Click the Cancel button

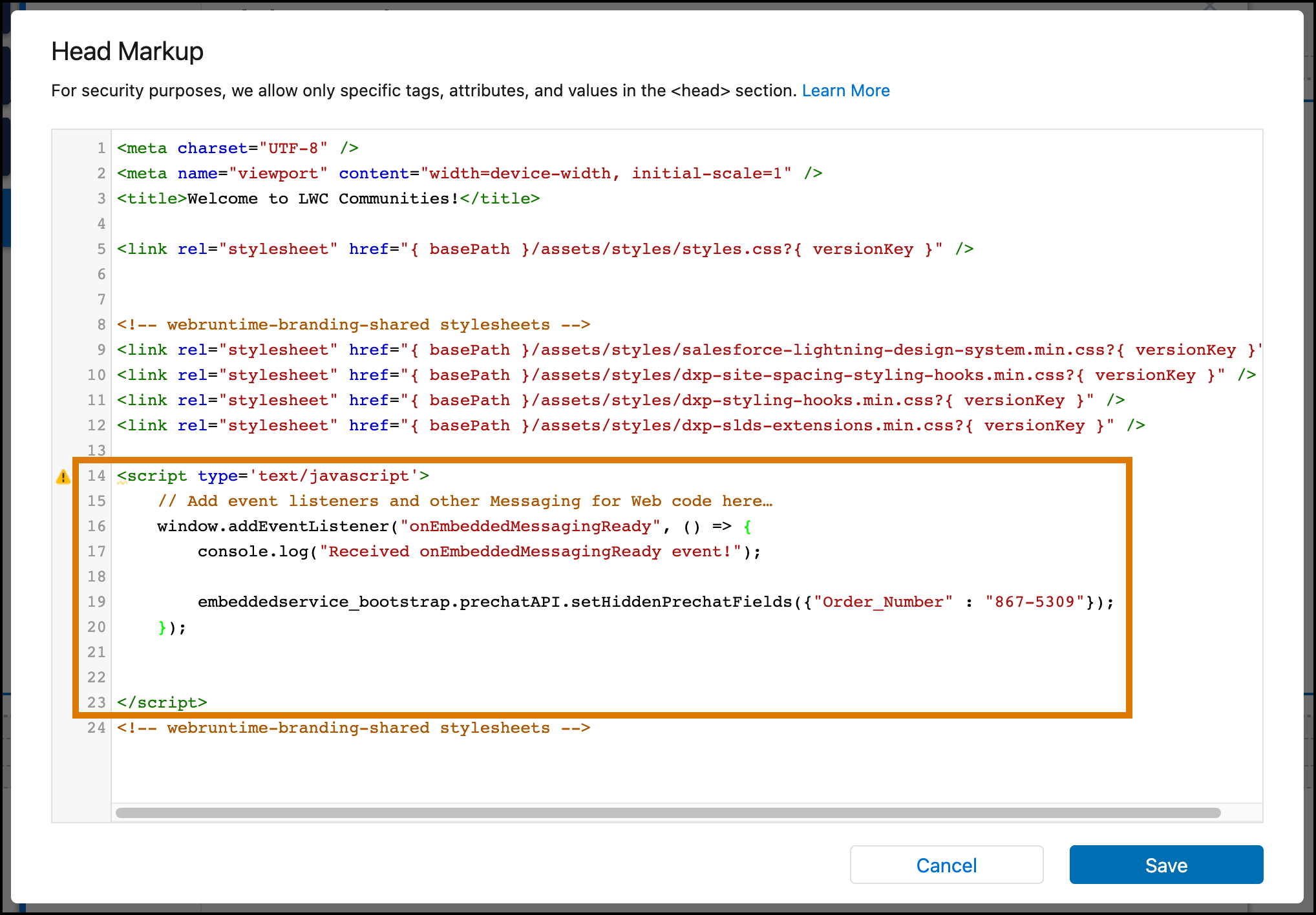[x=946, y=865]
